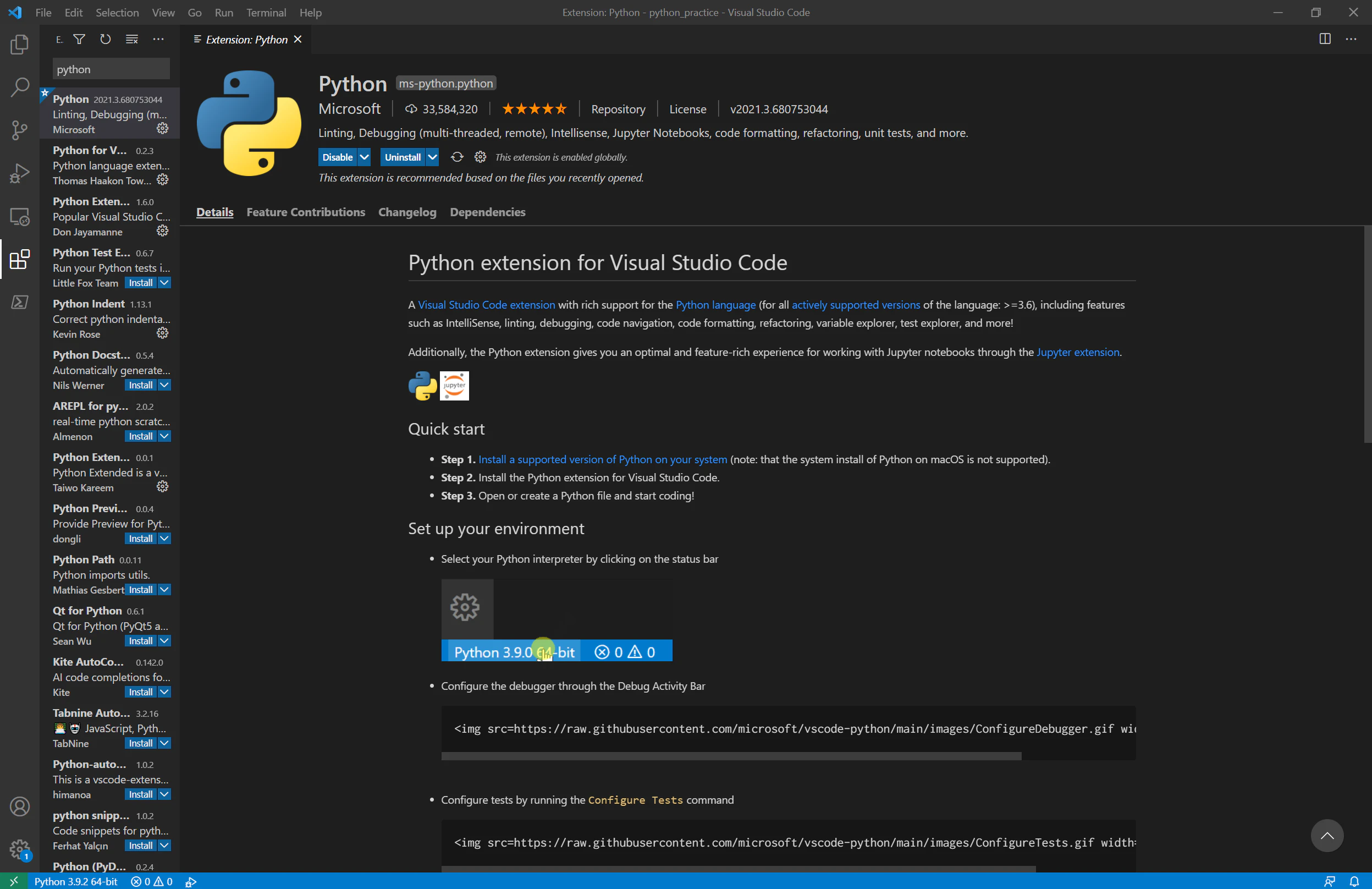The image size is (1372, 889).
Task: Split the editor to the right
Action: [x=1325, y=39]
